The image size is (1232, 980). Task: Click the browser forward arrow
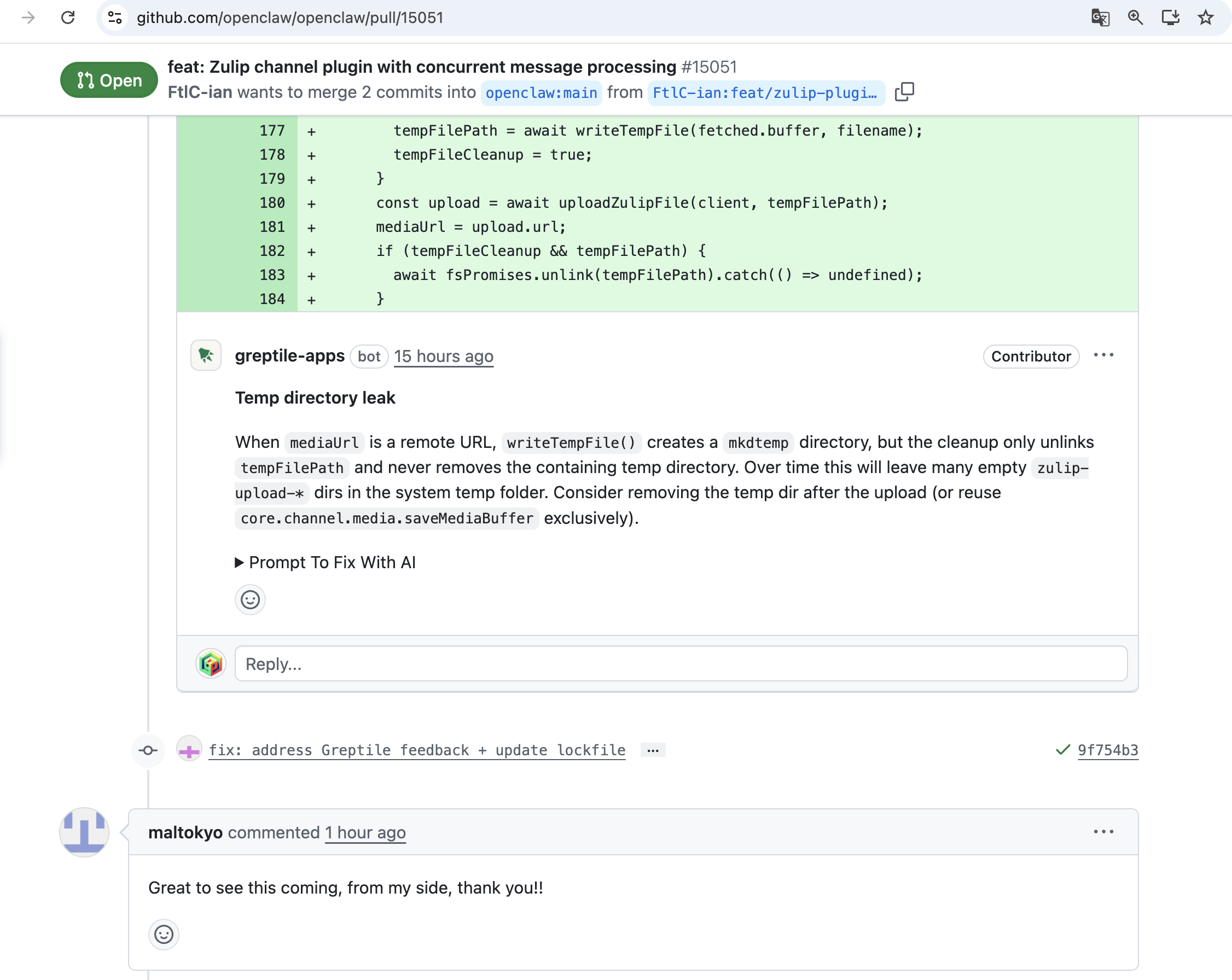pos(28,17)
